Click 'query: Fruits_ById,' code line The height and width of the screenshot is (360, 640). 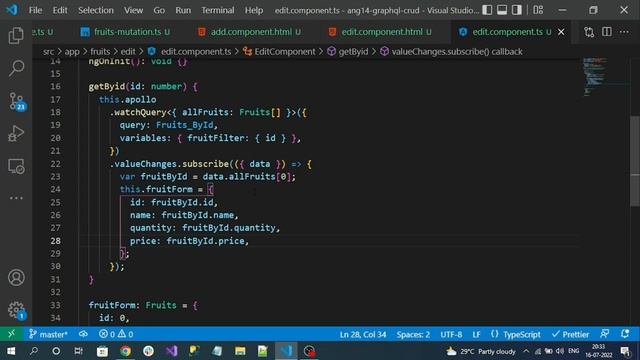pos(169,125)
